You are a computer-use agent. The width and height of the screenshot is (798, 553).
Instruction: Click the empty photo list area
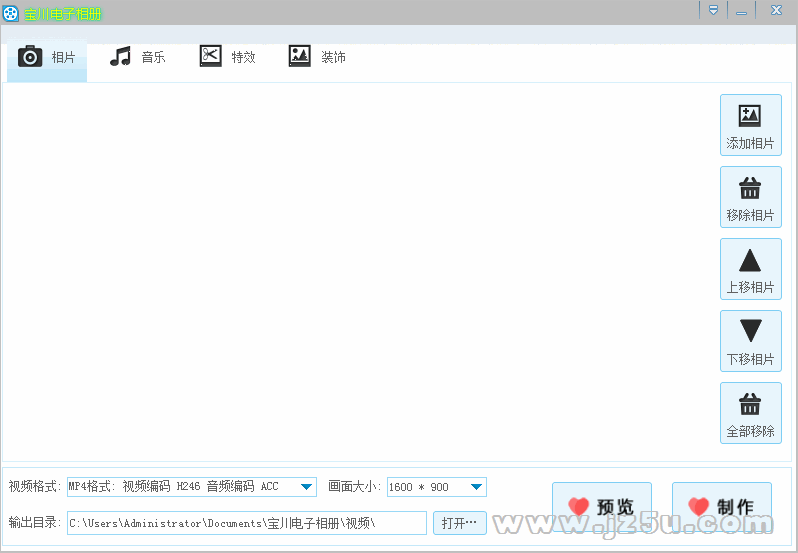pyautogui.click(x=359, y=272)
